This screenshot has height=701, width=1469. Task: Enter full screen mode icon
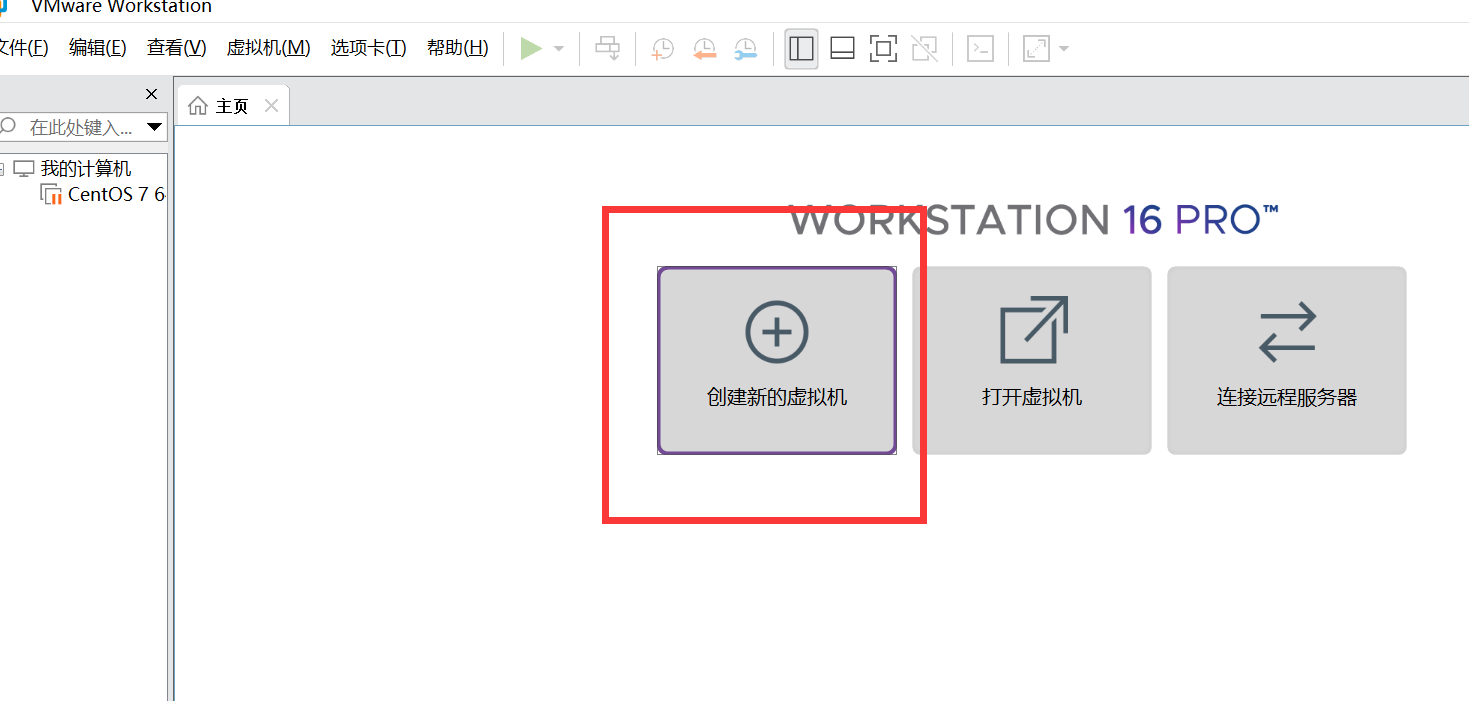tap(883, 48)
